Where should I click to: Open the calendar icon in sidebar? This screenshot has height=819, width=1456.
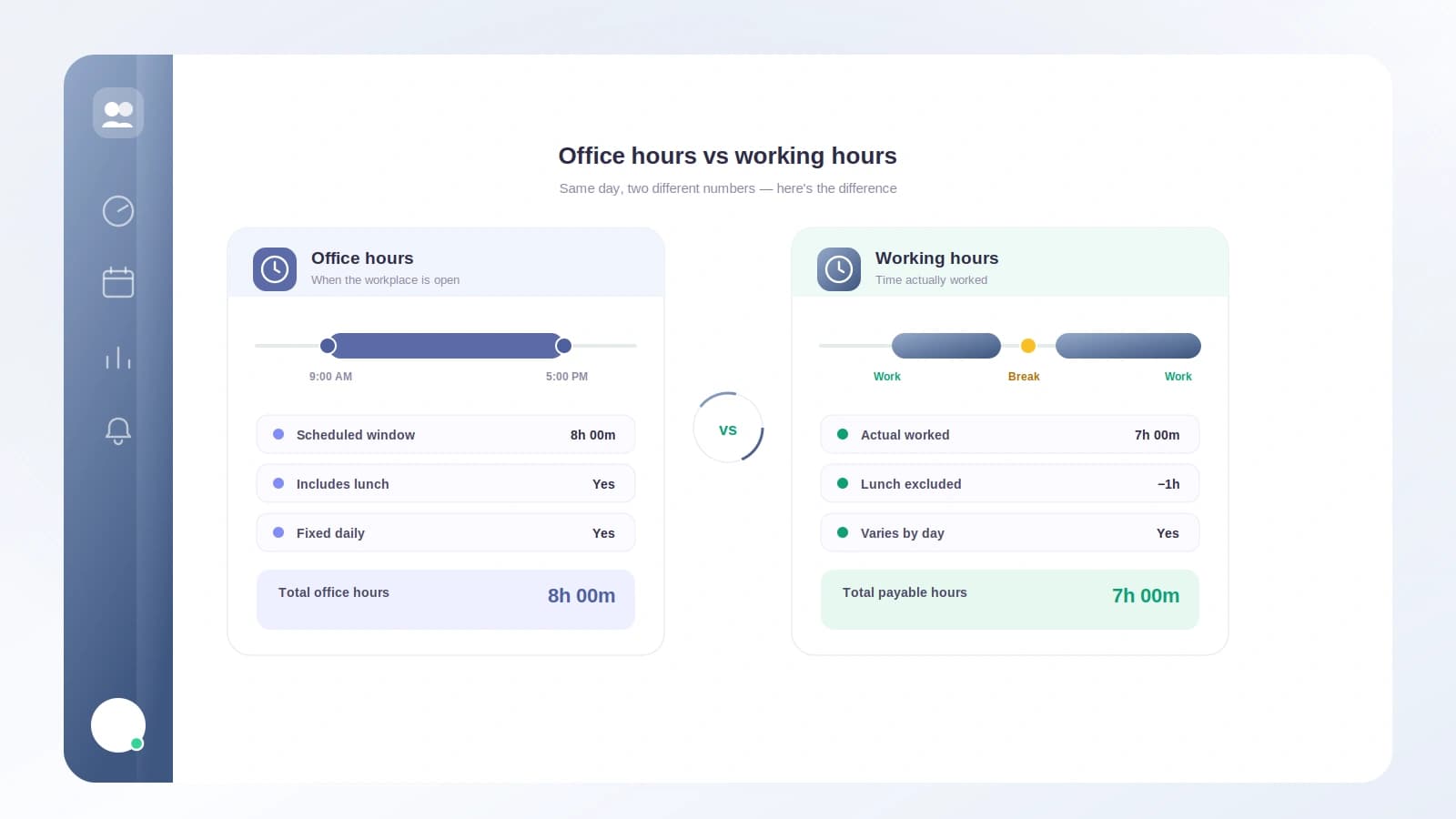(118, 282)
